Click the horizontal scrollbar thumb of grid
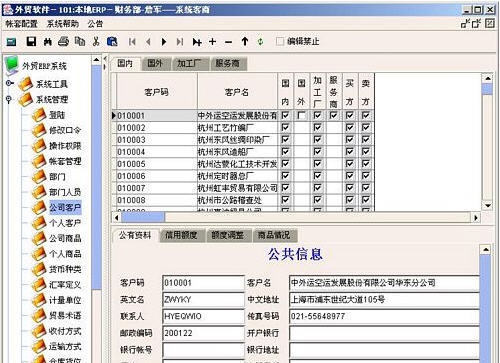The image size is (500, 363). (143, 218)
